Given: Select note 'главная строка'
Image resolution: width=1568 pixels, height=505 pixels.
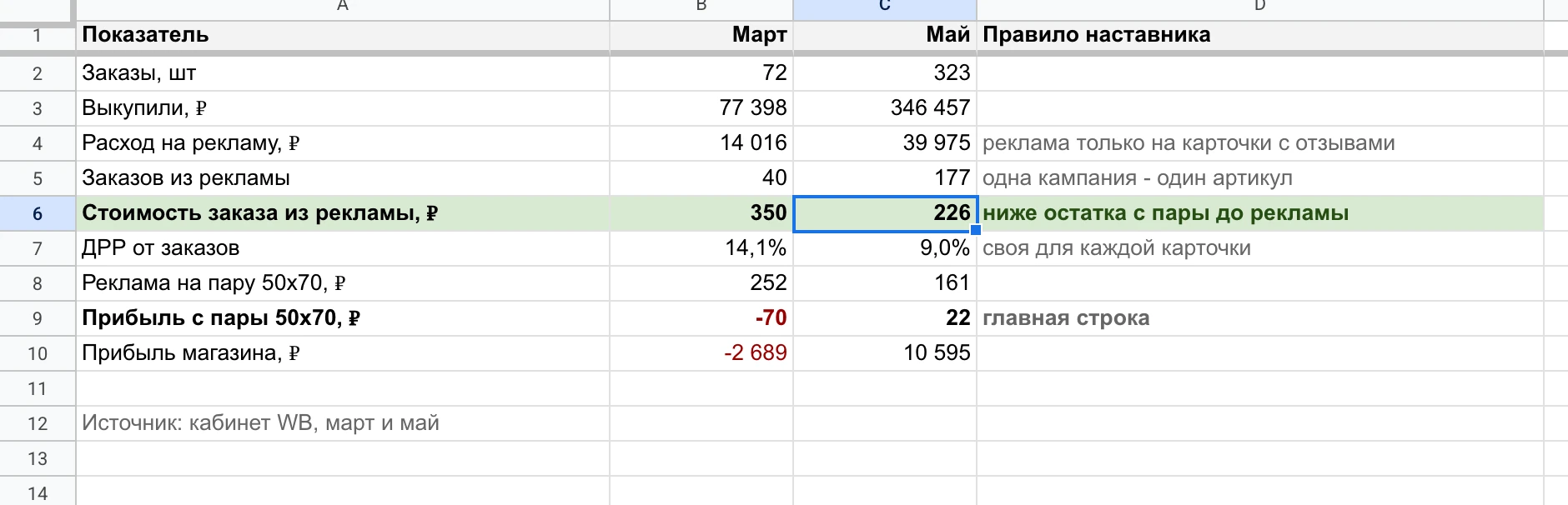Looking at the screenshot, I should (1260, 318).
